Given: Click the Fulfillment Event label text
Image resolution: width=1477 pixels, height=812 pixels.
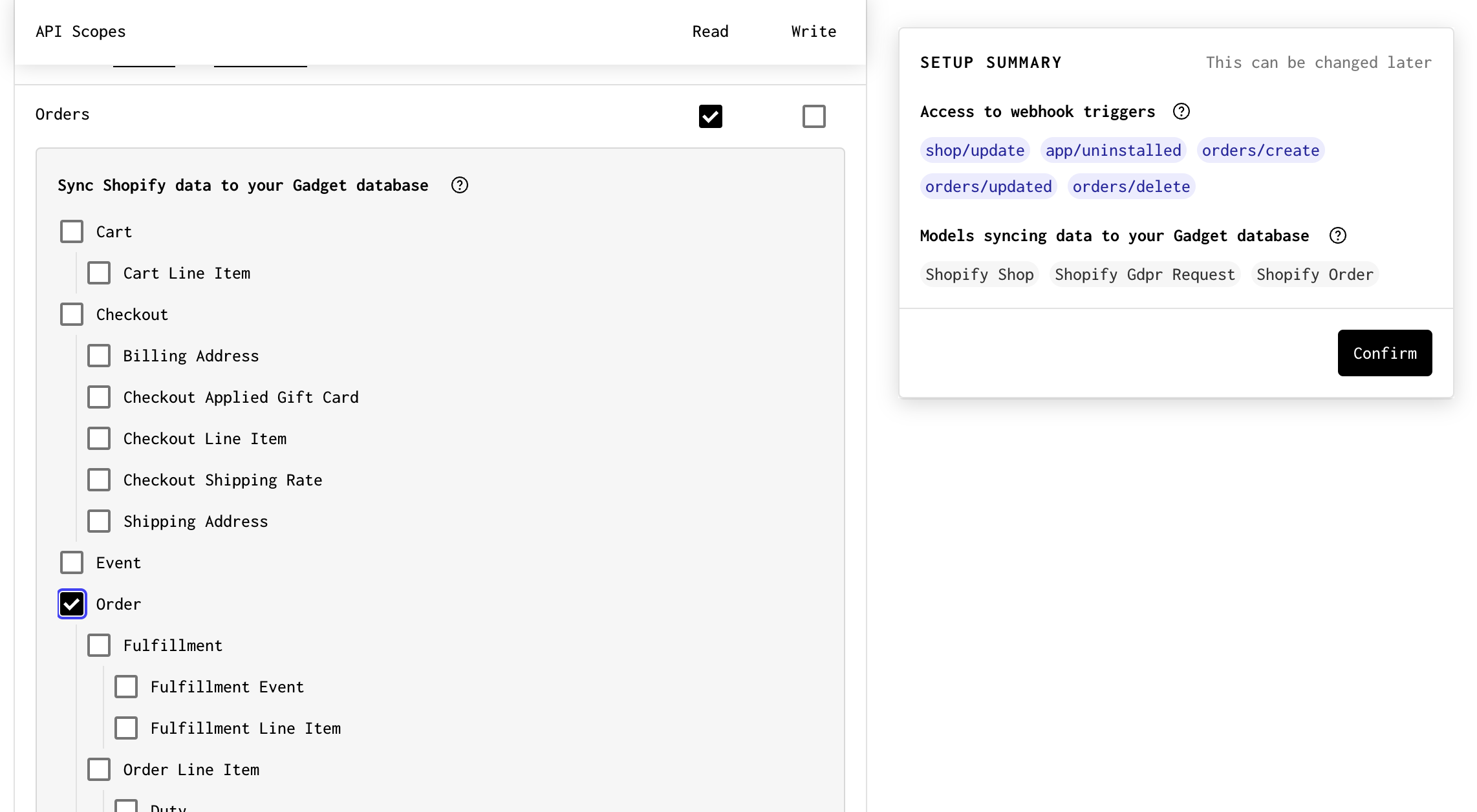Looking at the screenshot, I should 227,687.
